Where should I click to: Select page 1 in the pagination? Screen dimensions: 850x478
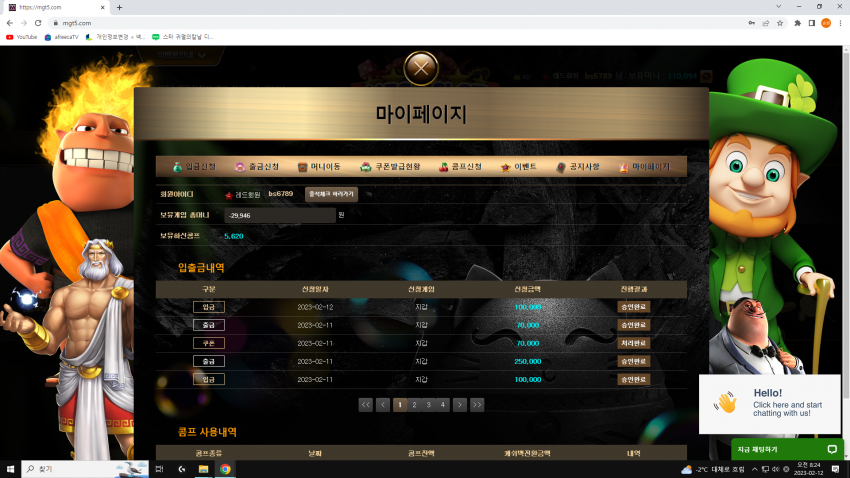click(x=400, y=405)
